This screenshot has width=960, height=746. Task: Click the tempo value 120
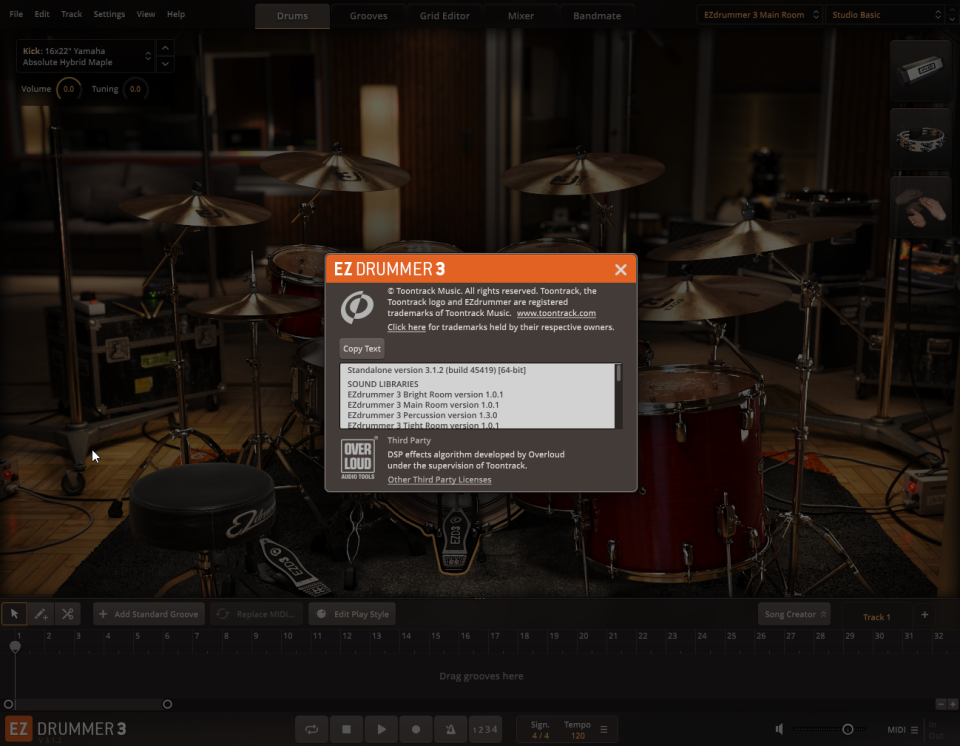coord(577,736)
